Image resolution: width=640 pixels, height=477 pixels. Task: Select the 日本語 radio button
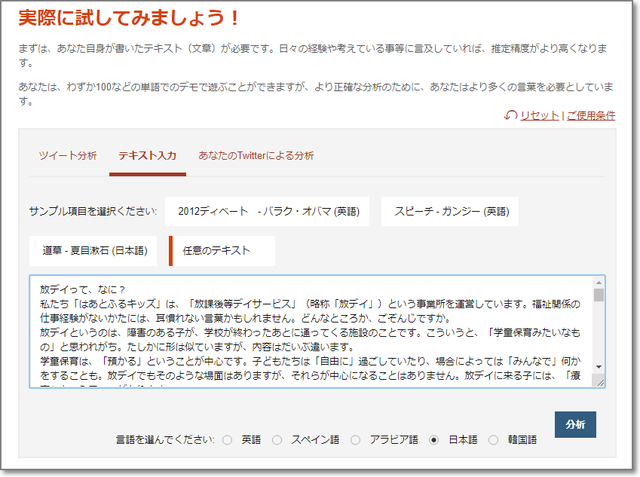[433, 440]
